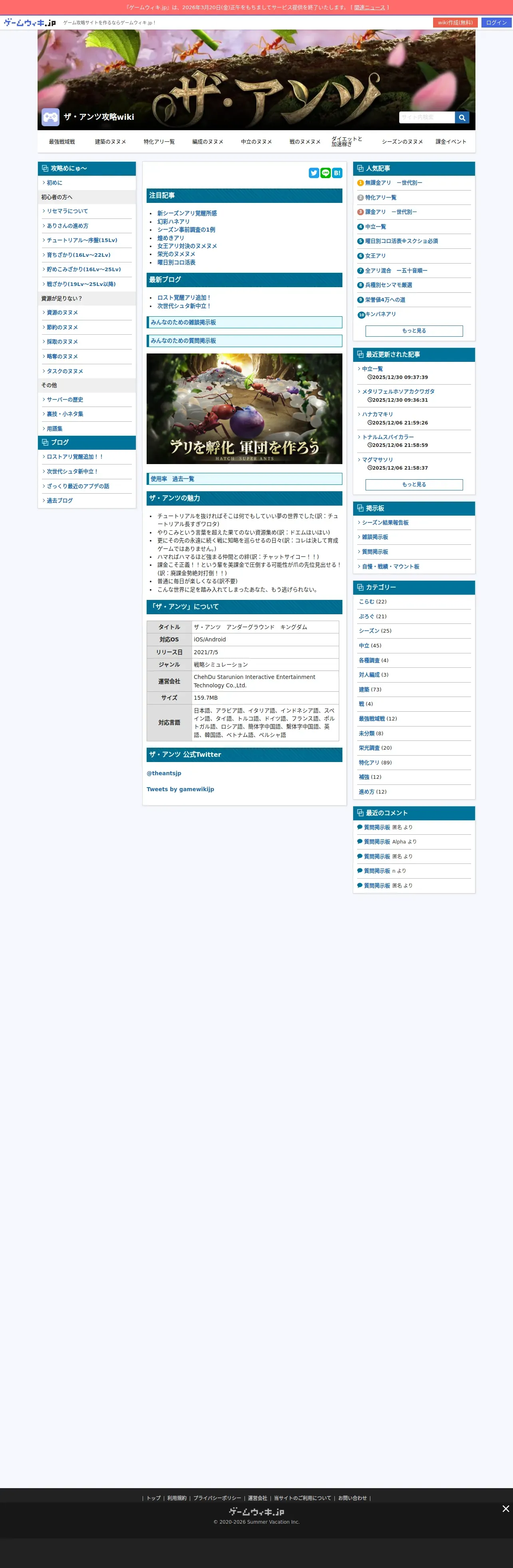Open the 最強戦域戦 nav menu
Viewport: 513px width, 1568px height.
click(x=62, y=142)
